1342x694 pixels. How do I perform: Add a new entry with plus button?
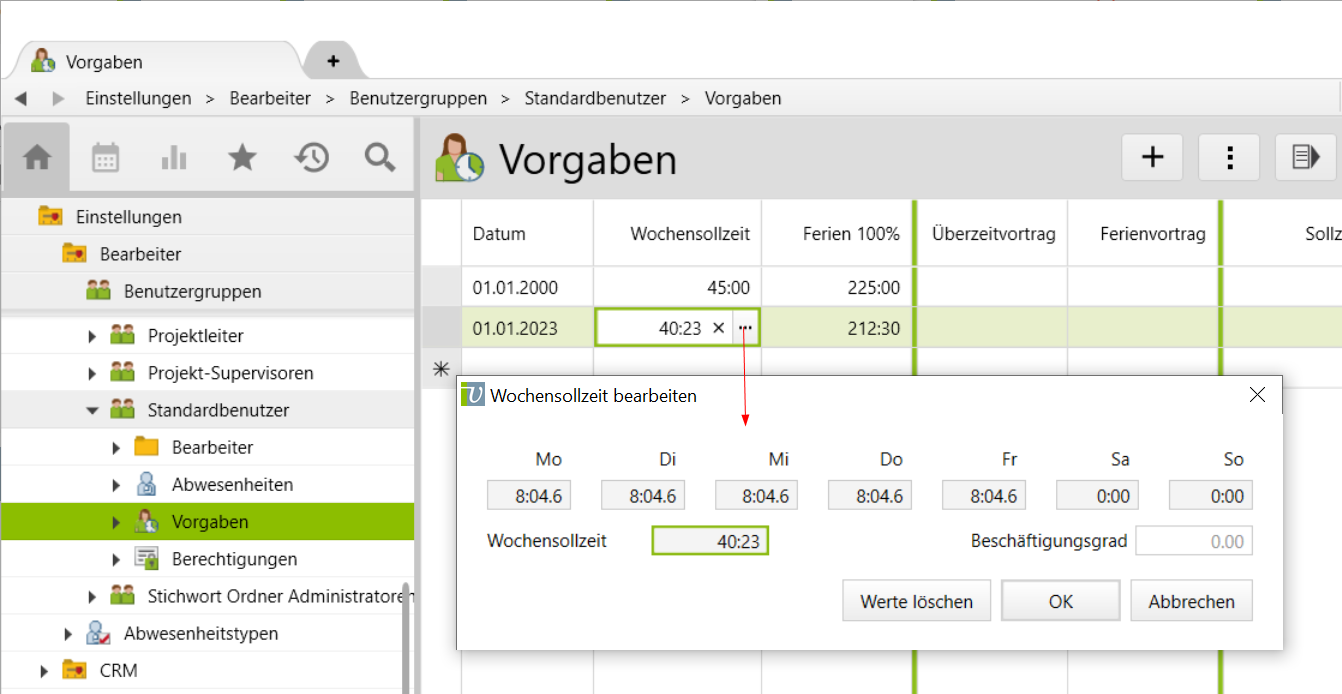click(x=1153, y=157)
